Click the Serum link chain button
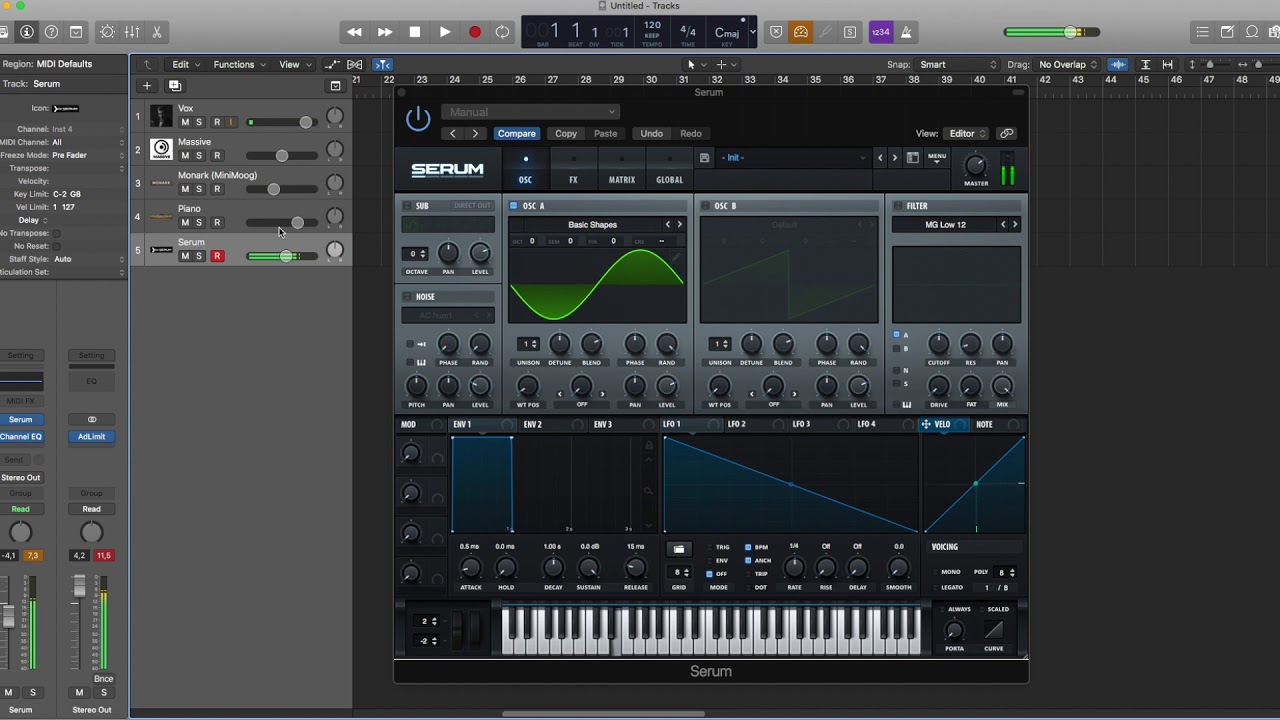 (x=1007, y=133)
